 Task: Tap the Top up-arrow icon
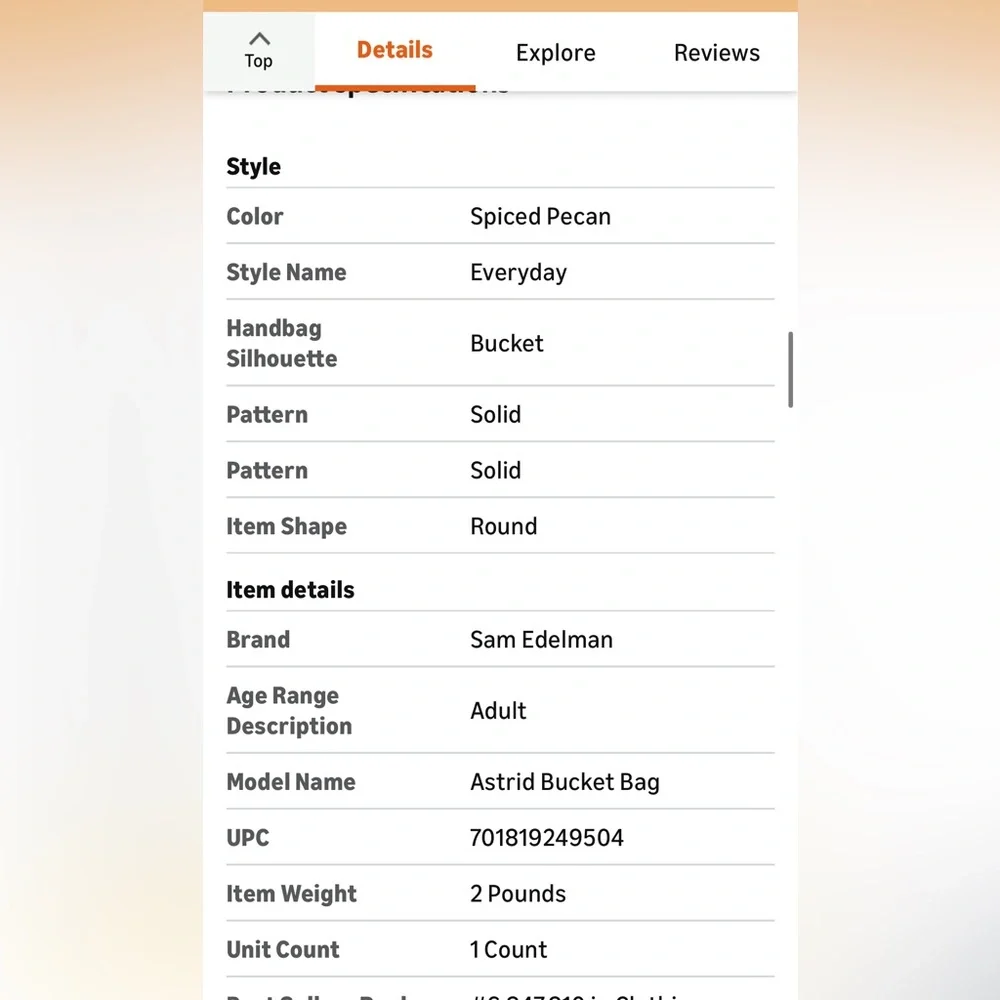click(x=259, y=39)
